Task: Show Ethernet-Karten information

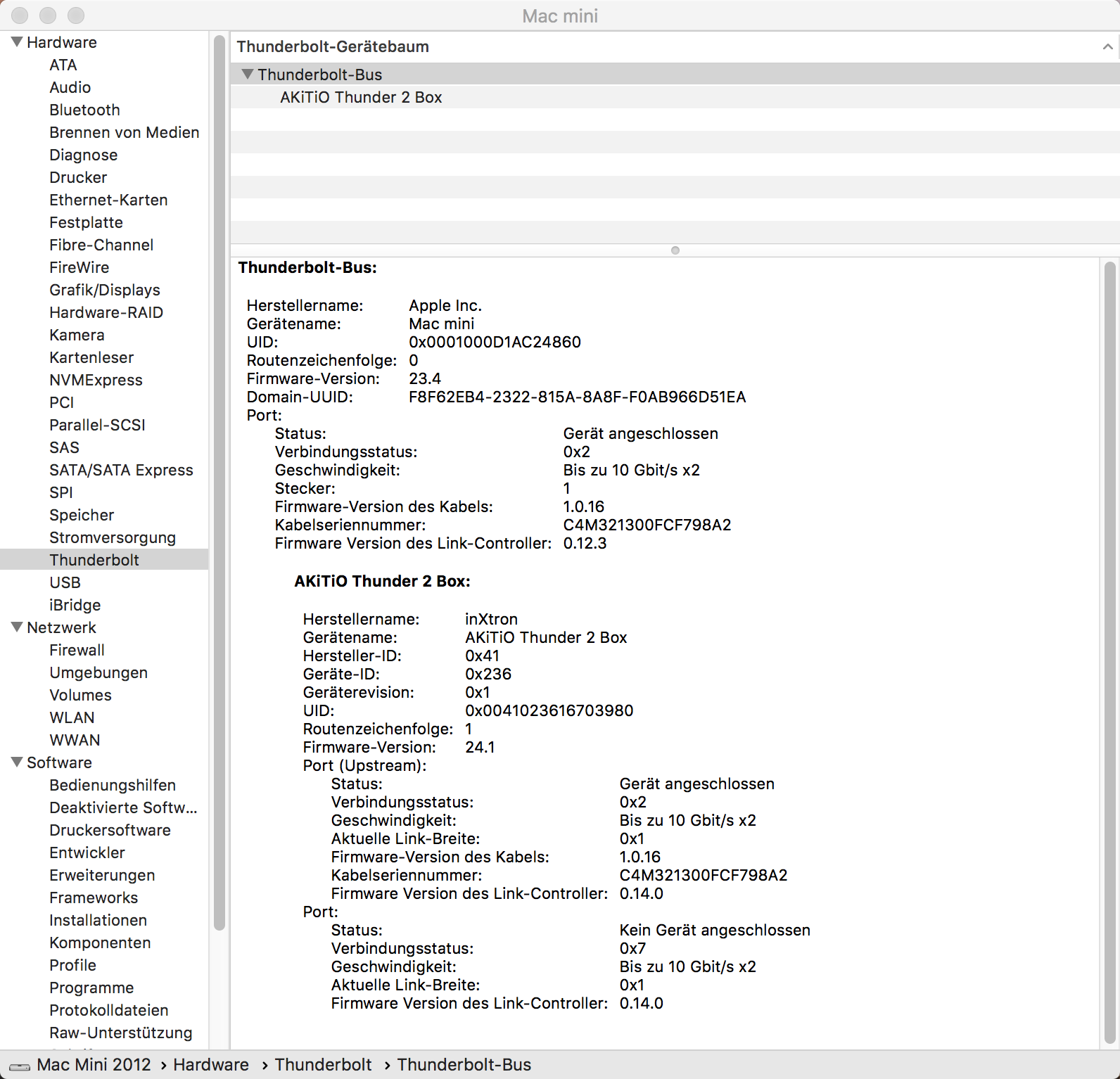Action: (108, 200)
